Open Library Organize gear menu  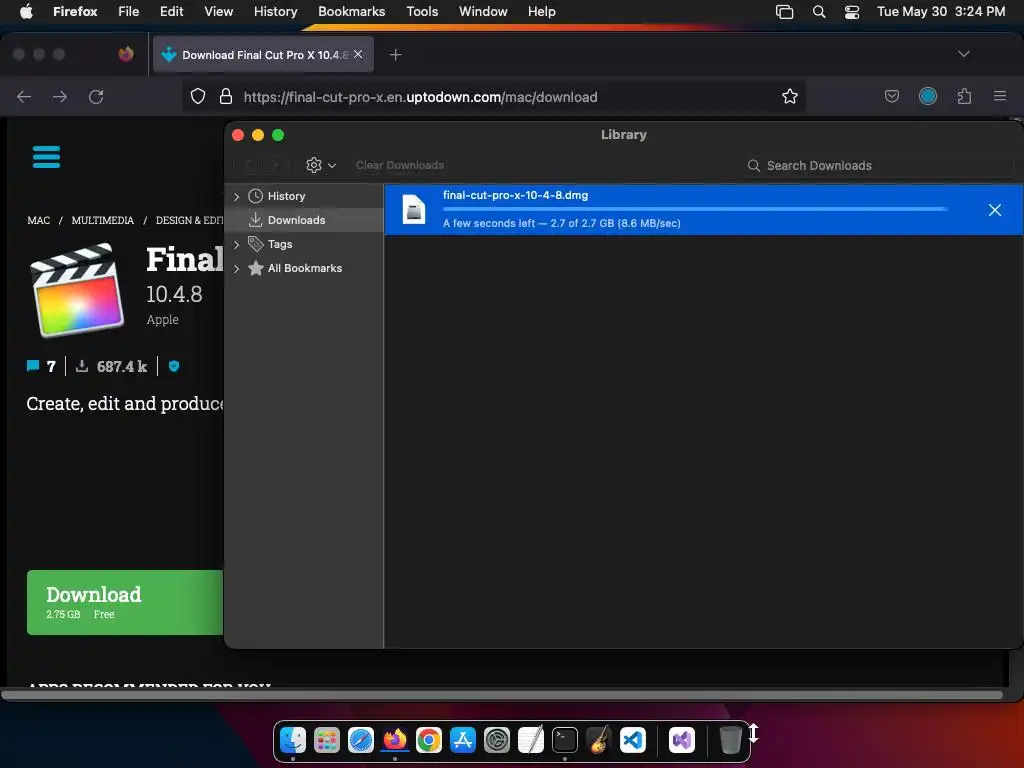(x=321, y=165)
